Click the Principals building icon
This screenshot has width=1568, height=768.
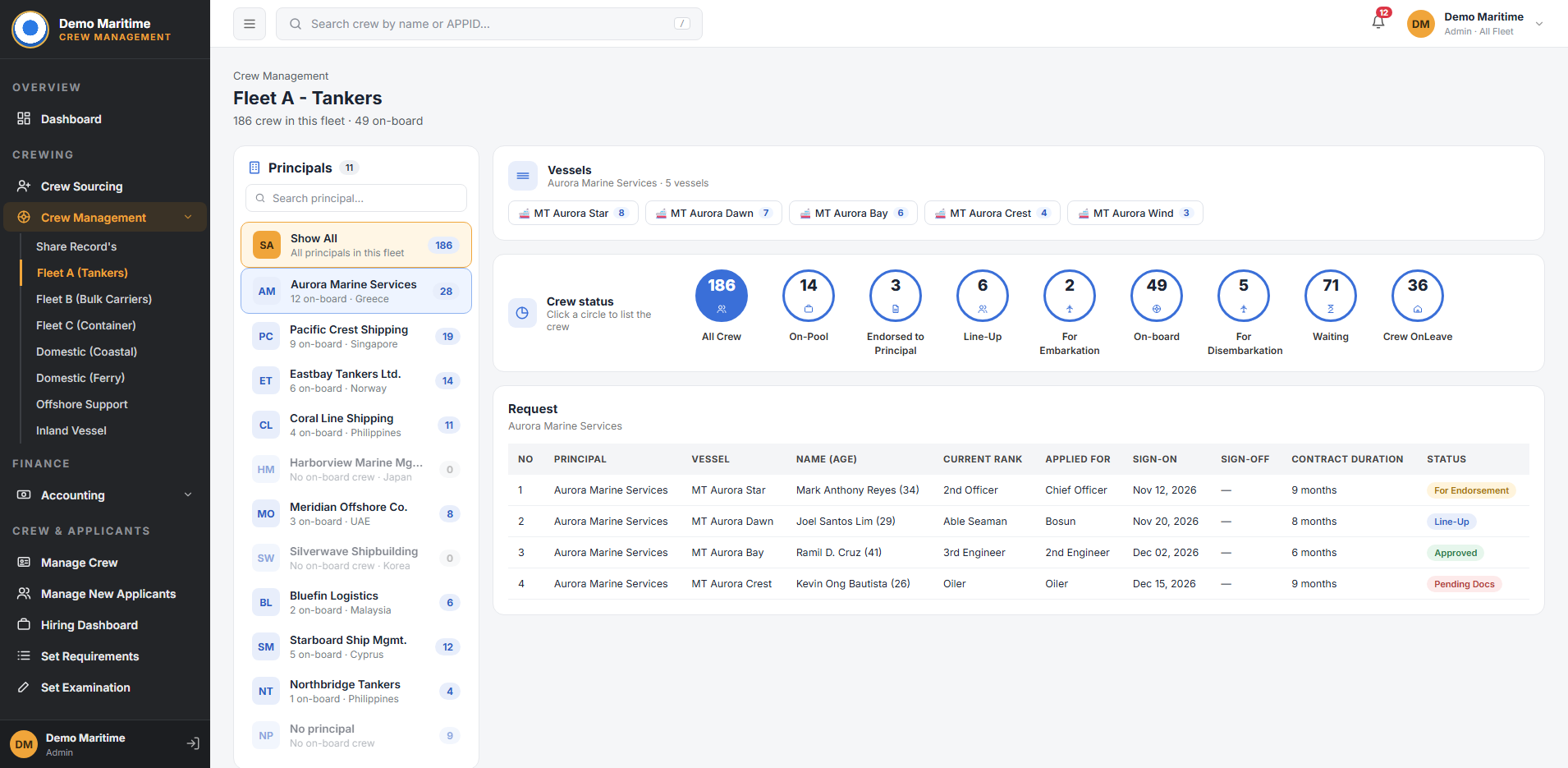[254, 168]
